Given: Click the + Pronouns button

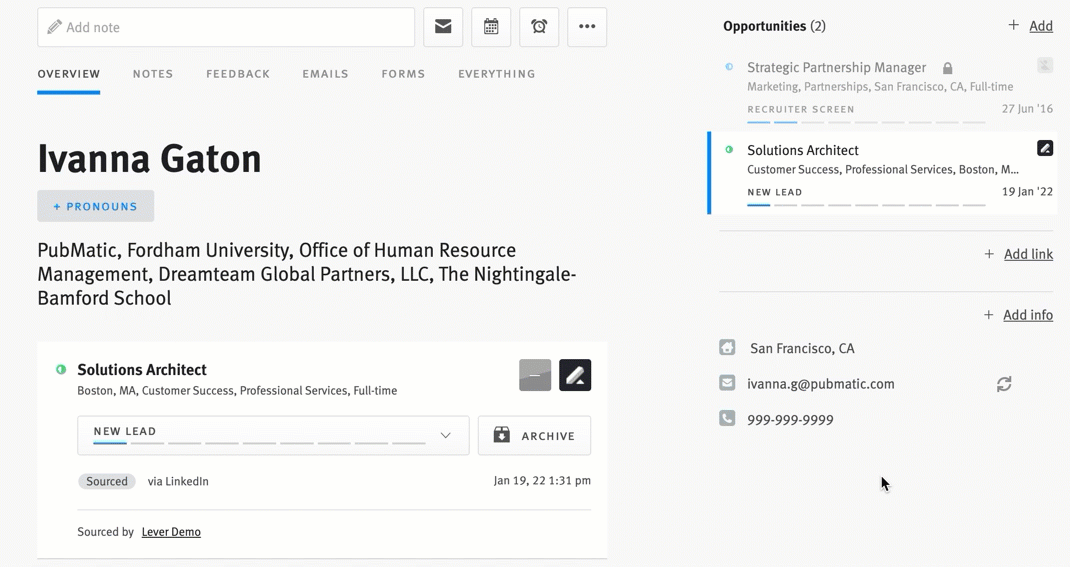Looking at the screenshot, I should click(96, 206).
